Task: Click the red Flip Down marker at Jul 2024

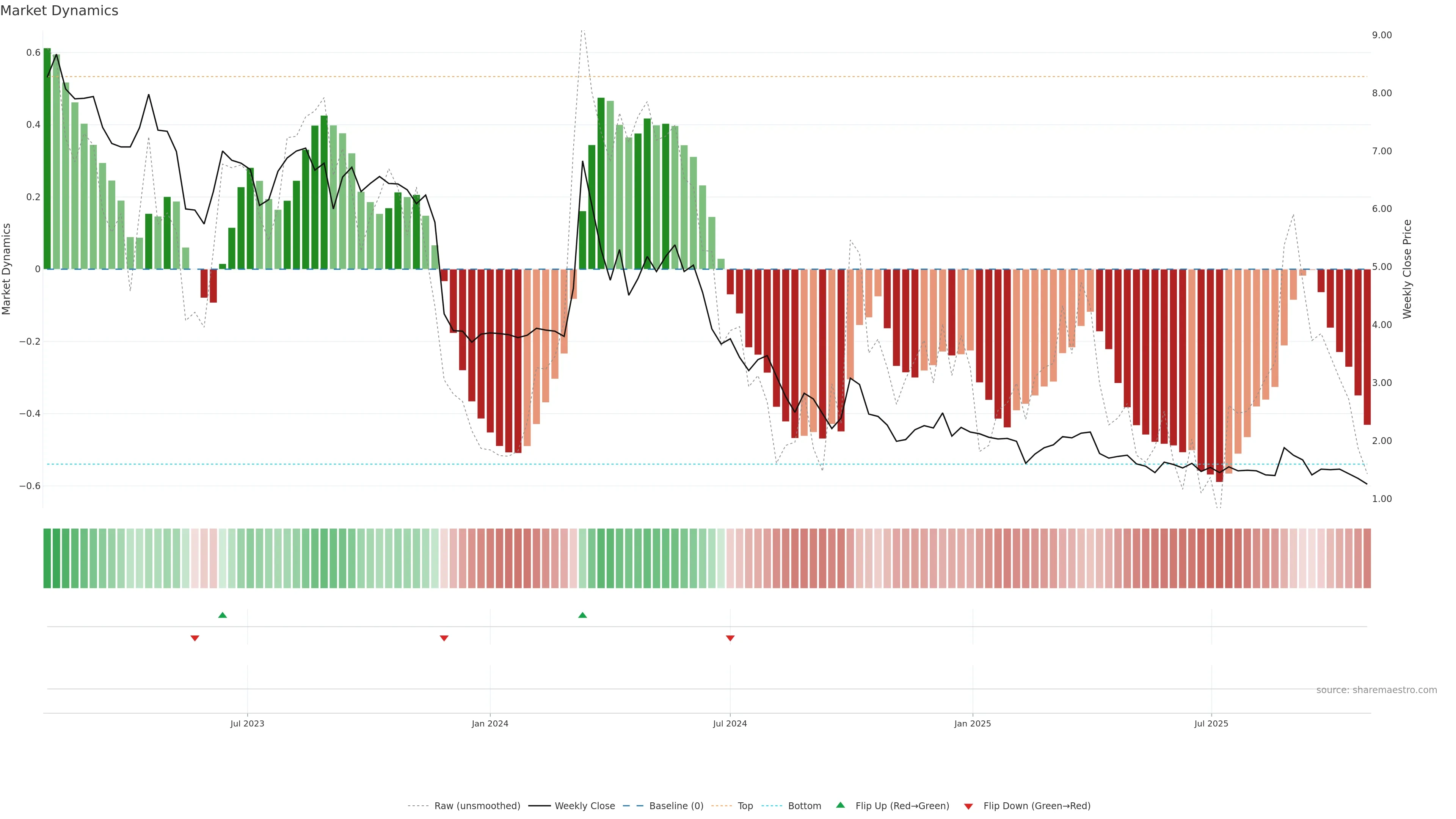Action: [730, 638]
